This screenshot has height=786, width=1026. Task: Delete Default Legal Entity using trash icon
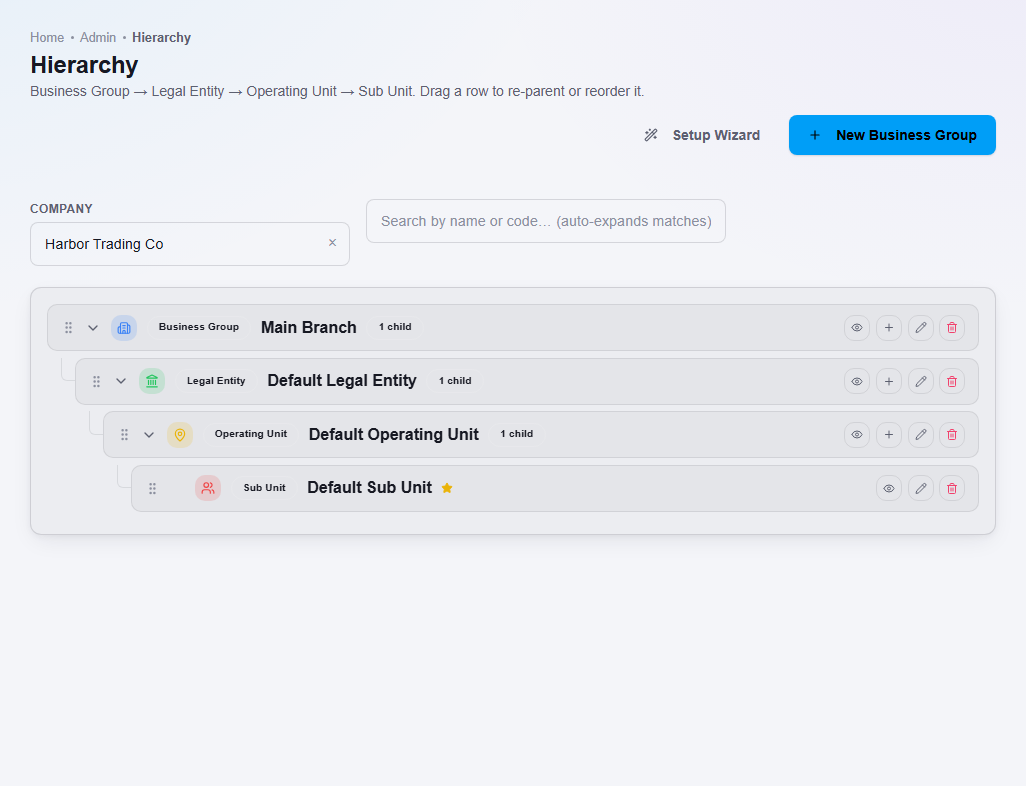coord(952,382)
